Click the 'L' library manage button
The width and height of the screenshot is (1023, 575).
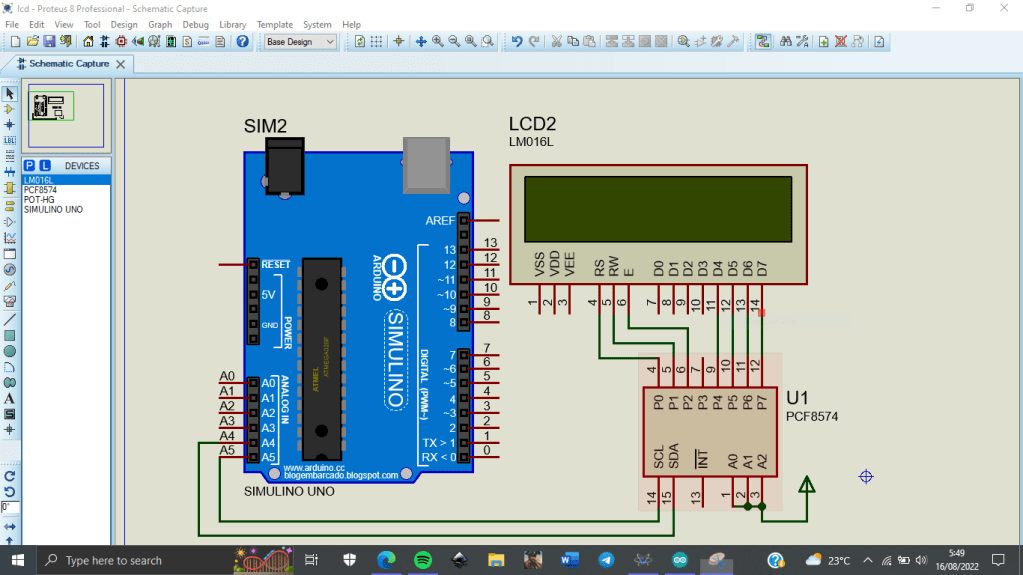45,165
